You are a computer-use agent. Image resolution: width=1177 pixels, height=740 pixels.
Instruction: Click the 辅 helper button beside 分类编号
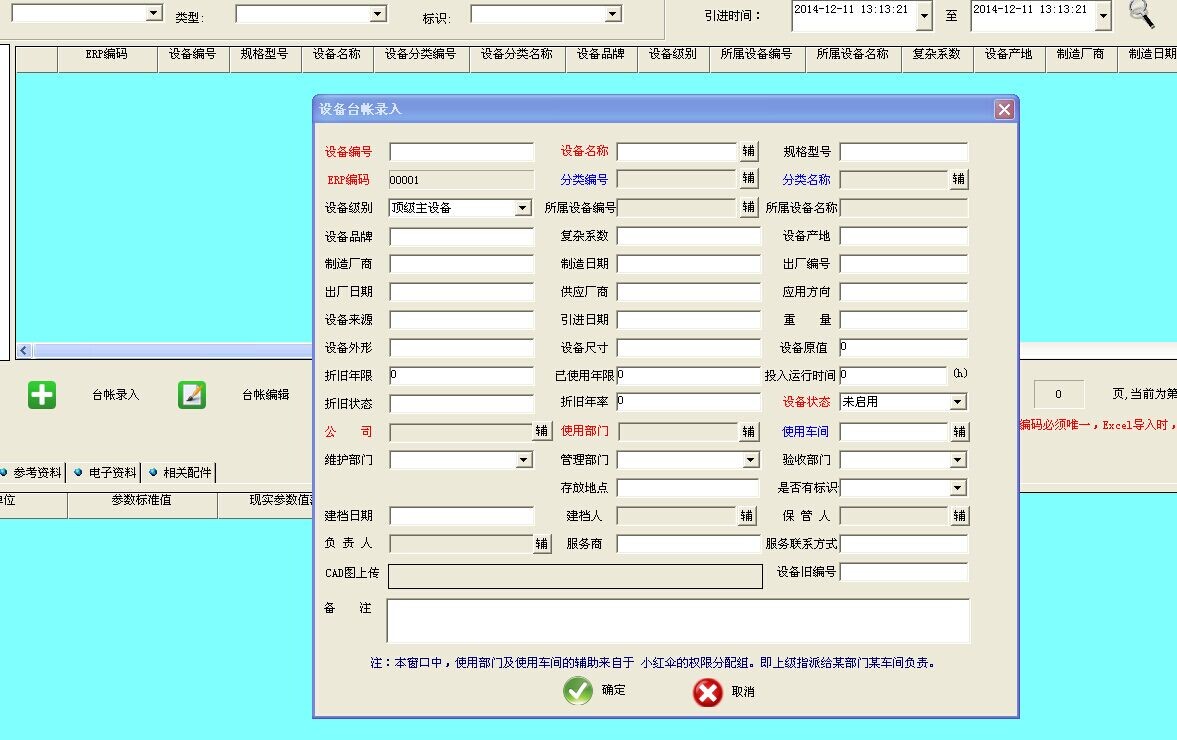tap(748, 179)
